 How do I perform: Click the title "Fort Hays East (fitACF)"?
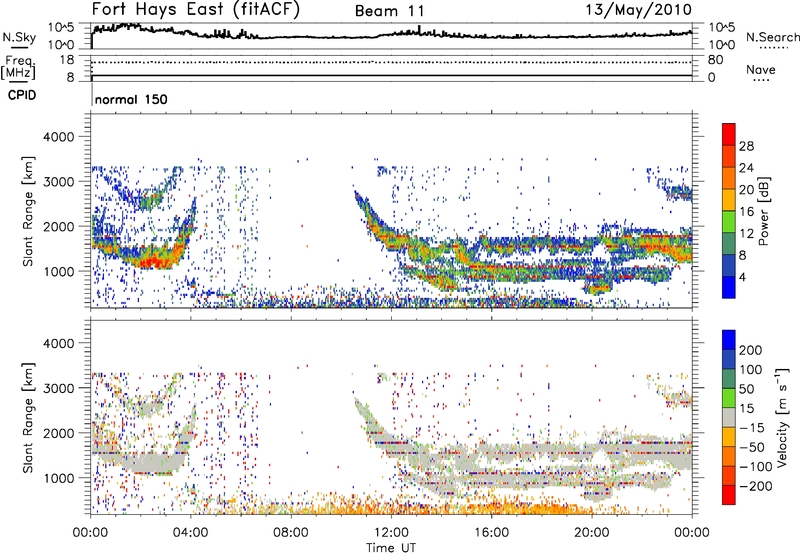pos(196,10)
